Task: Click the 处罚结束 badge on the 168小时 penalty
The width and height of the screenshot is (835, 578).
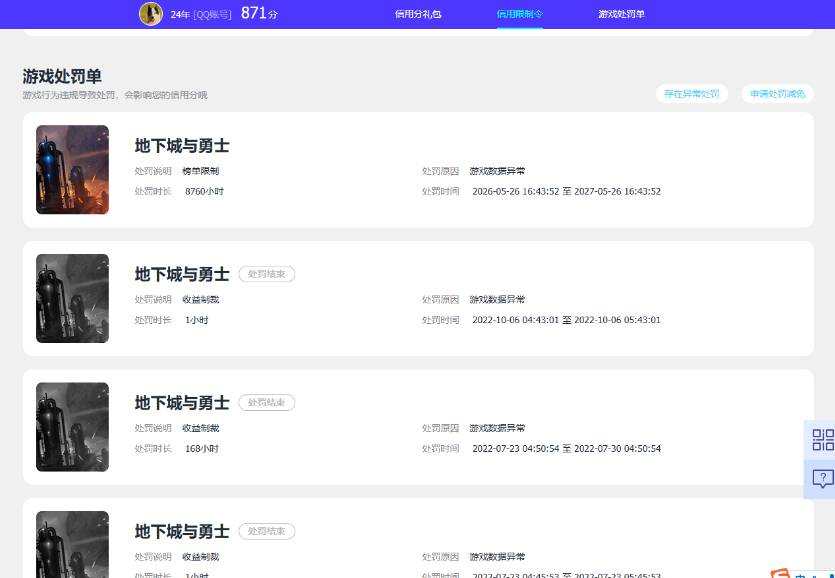Action: (267, 402)
